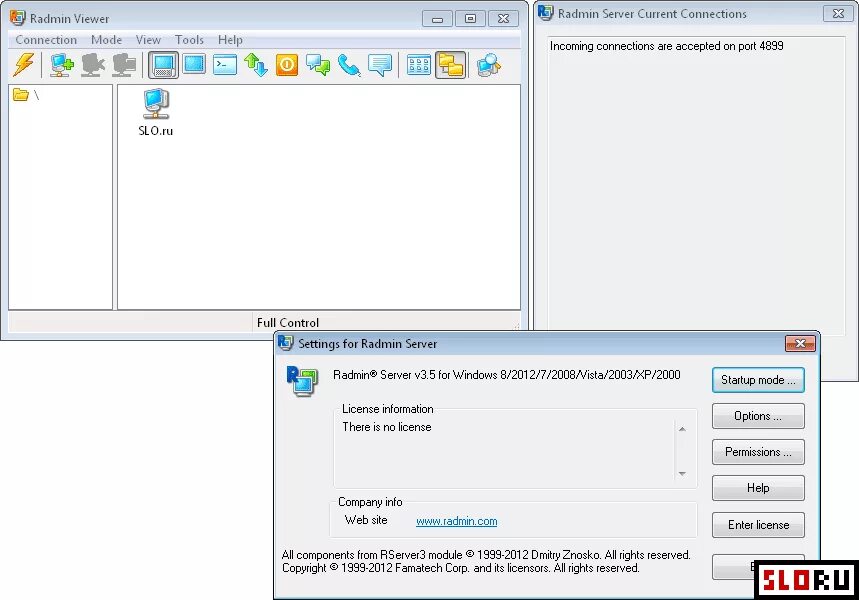This screenshot has width=859, height=600.
Task: Close the Radmin Server Current Connections window
Action: tap(838, 13)
